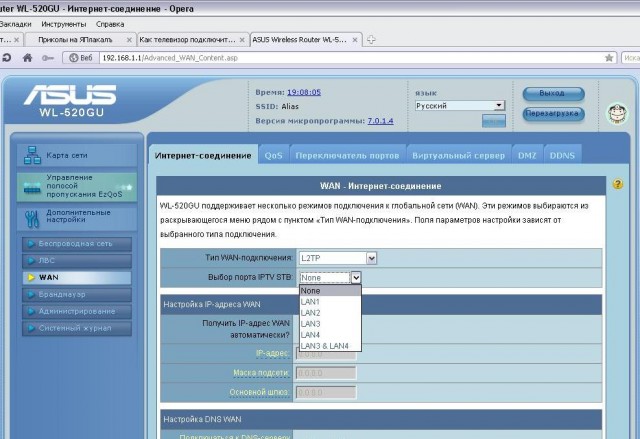The width and height of the screenshot is (640, 439).
Task: Switch to the DDNS tab
Action: pyautogui.click(x=562, y=155)
